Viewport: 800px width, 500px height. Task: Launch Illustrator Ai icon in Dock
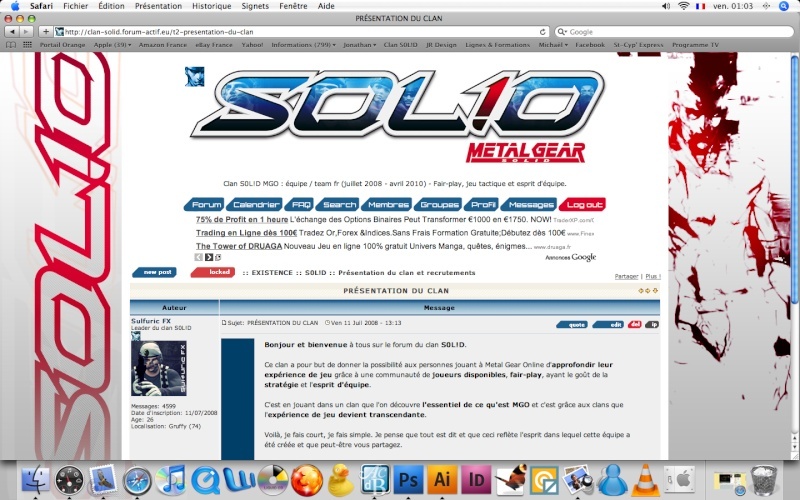click(x=442, y=480)
